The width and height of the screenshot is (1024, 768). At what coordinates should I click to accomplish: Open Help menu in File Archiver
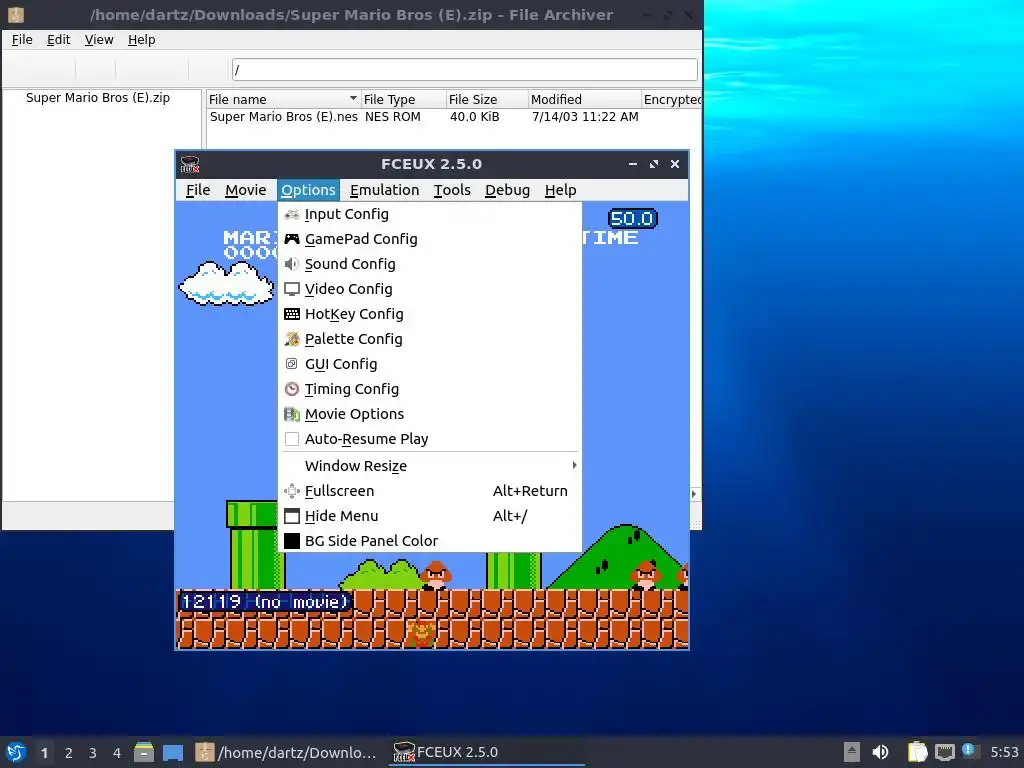click(x=141, y=40)
